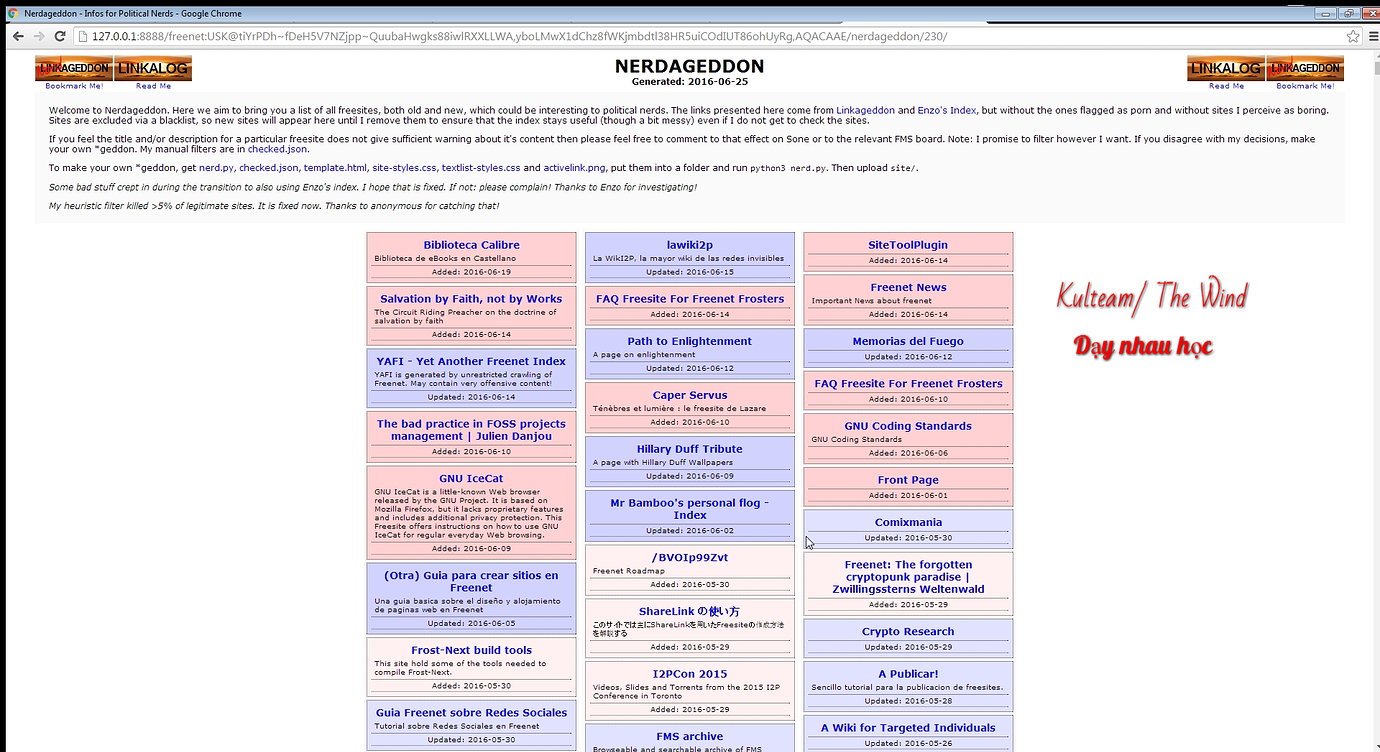The width and height of the screenshot is (1380, 752).
Task: Open the site-styles.css link
Action: (403, 168)
